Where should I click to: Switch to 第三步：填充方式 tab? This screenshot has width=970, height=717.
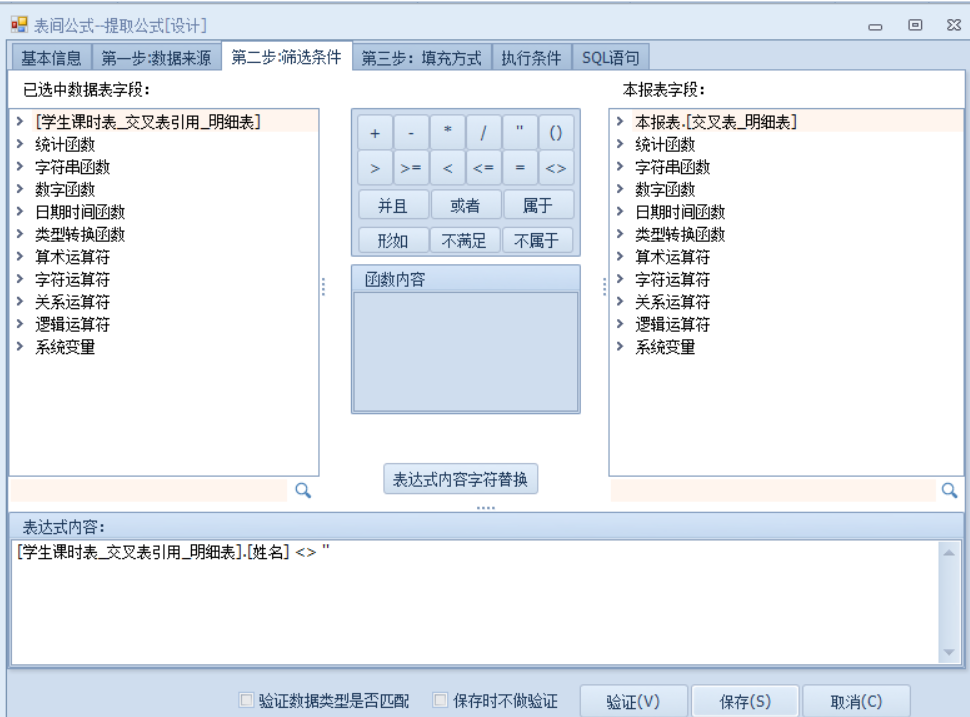coord(421,58)
